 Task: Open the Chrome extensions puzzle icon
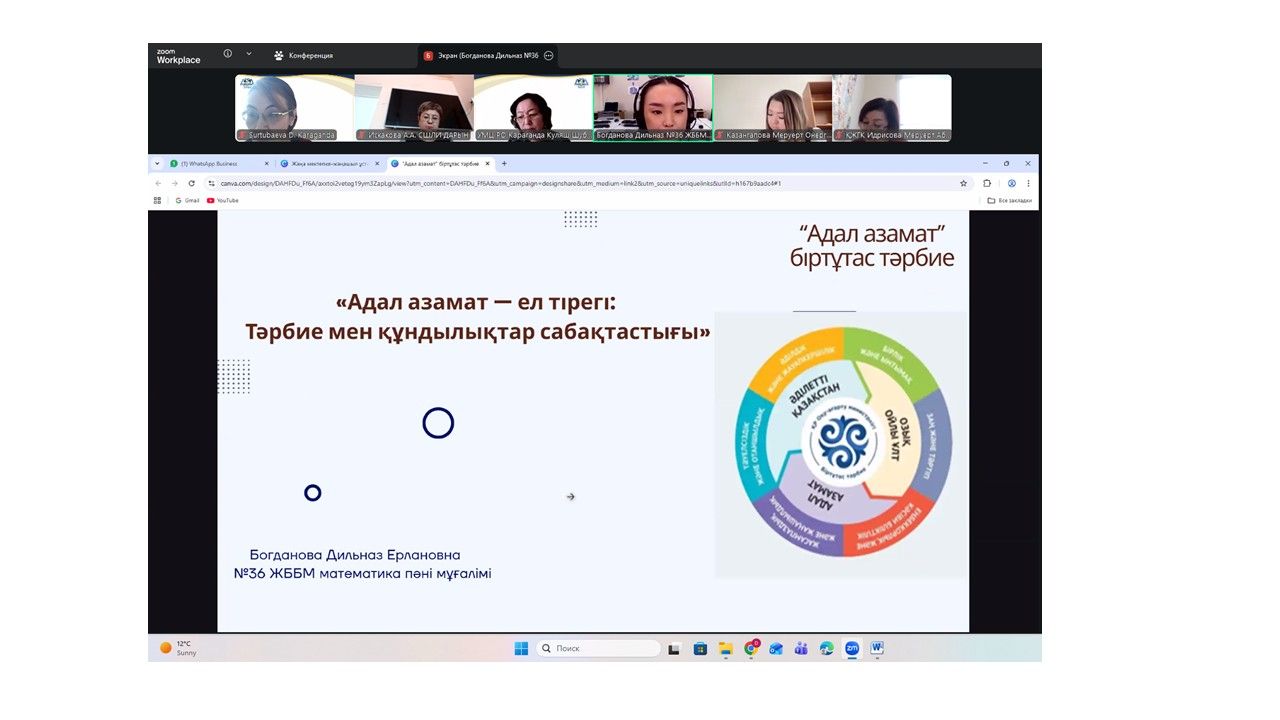point(987,184)
